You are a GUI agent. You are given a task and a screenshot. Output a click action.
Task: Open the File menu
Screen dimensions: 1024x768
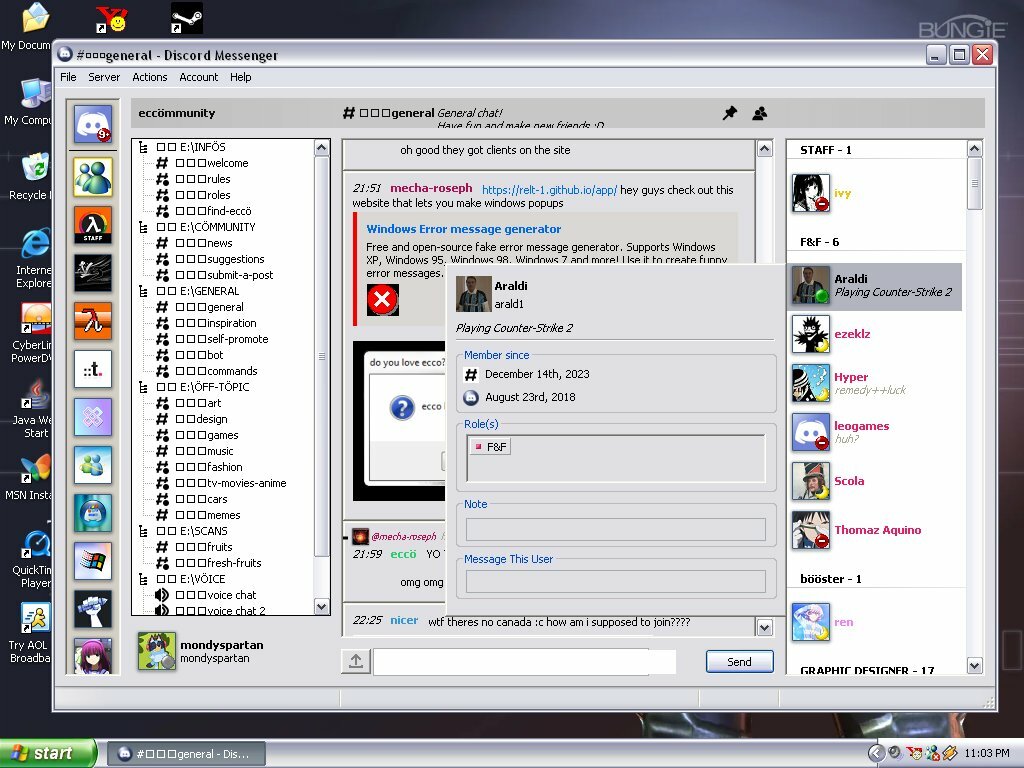click(x=69, y=77)
